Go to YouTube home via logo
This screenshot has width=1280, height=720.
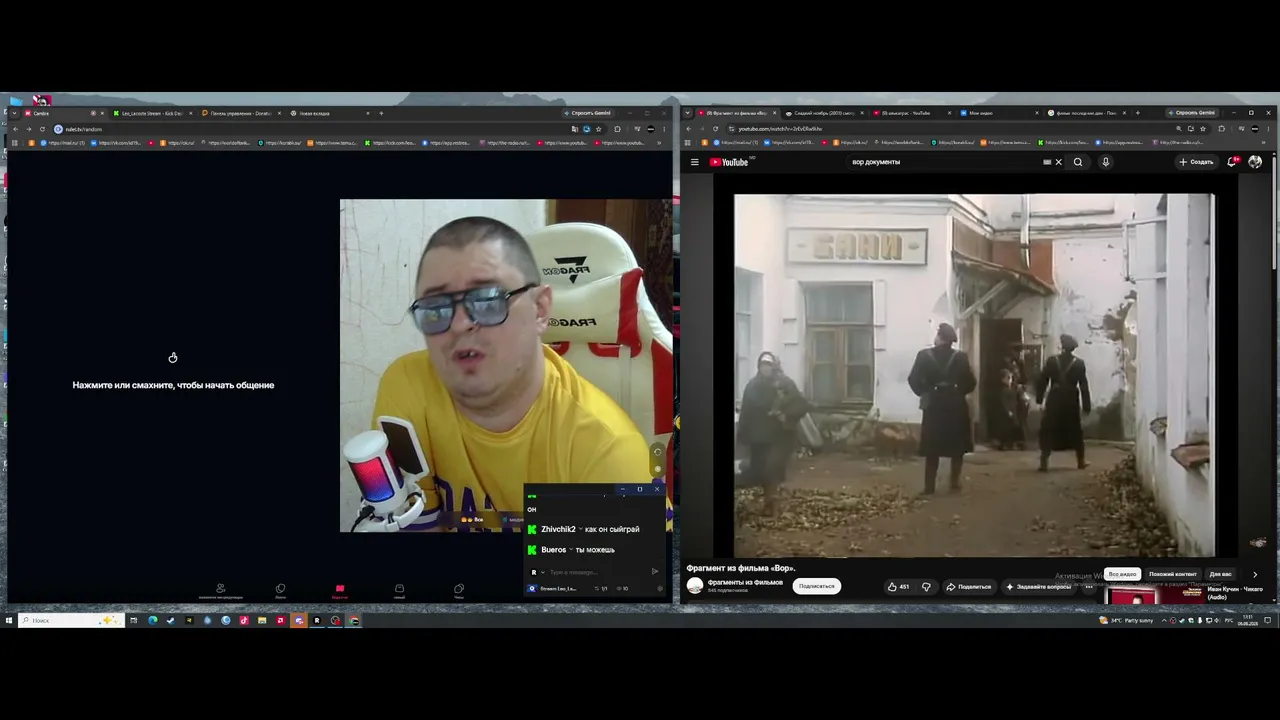(x=729, y=162)
